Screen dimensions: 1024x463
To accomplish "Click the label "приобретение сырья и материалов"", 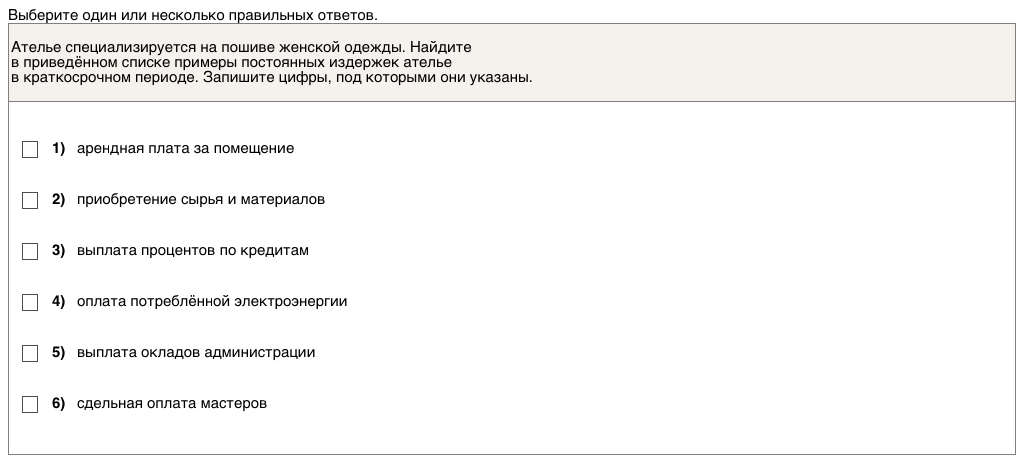I will point(200,199).
